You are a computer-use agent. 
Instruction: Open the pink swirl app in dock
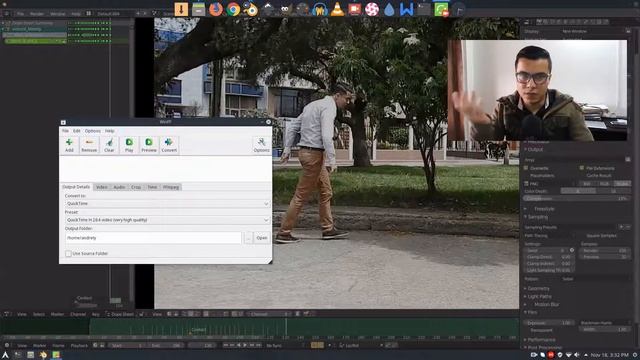coord(372,9)
